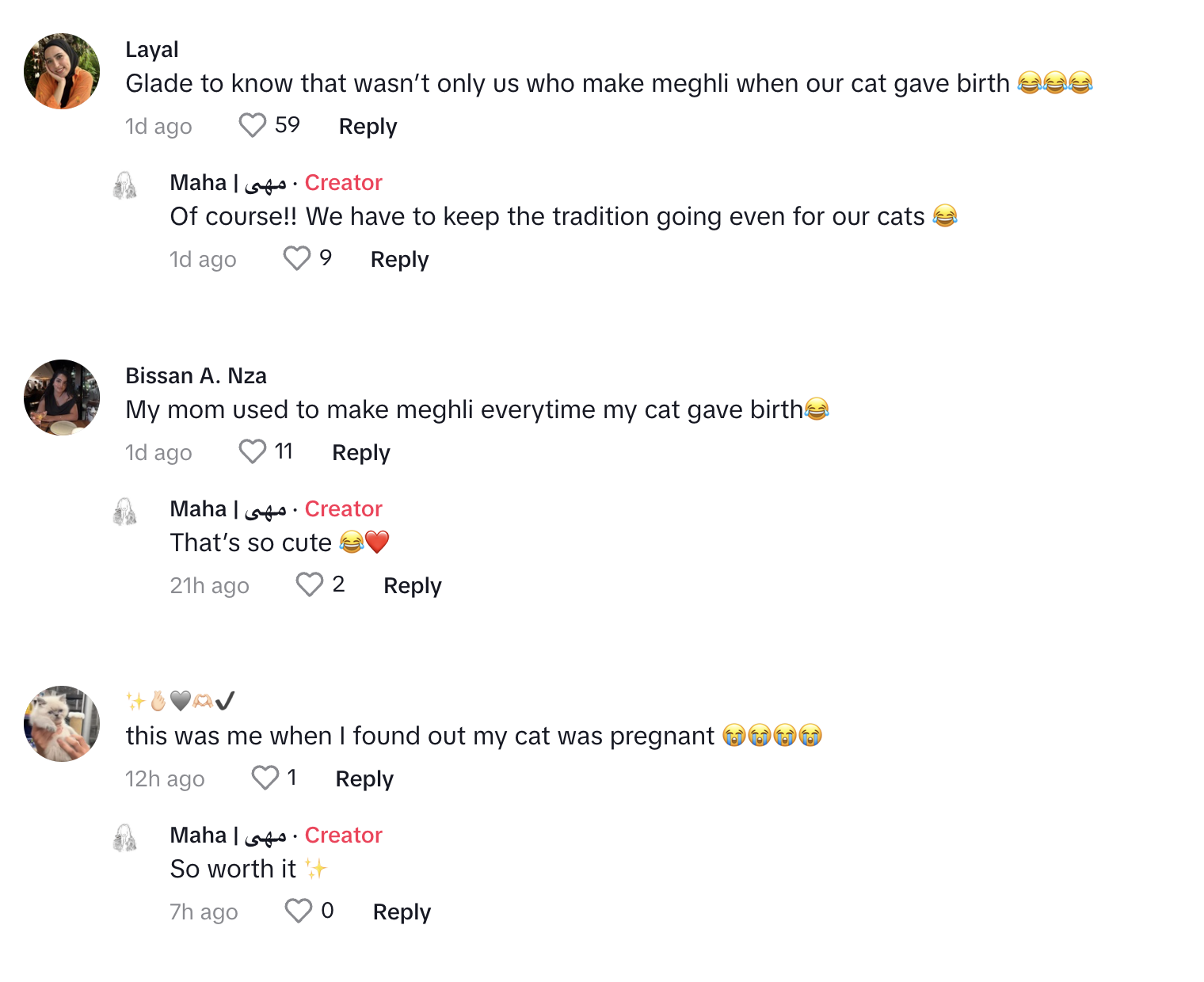
Task: Reply to "That's so cute" comment
Action: tap(413, 586)
